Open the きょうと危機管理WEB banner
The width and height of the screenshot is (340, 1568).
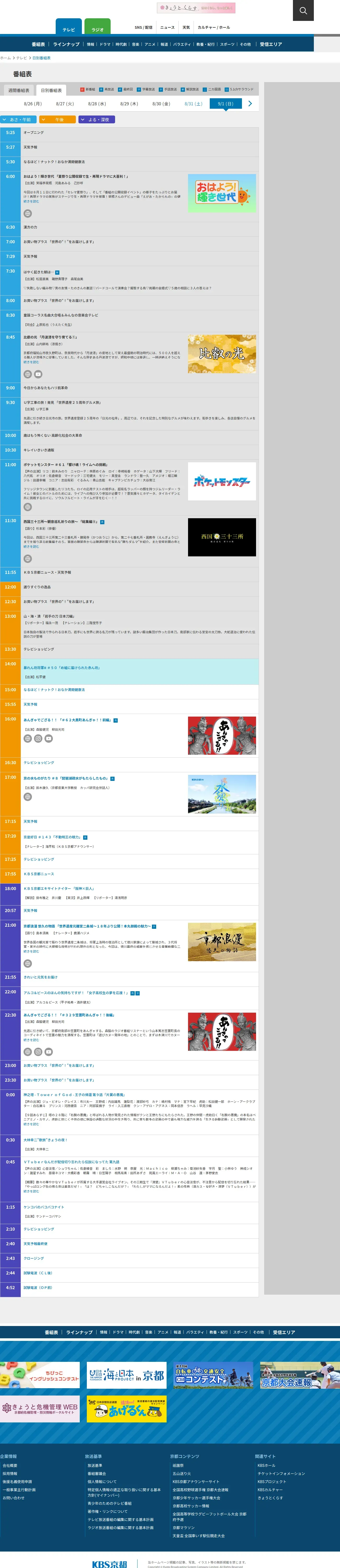coord(39,1409)
